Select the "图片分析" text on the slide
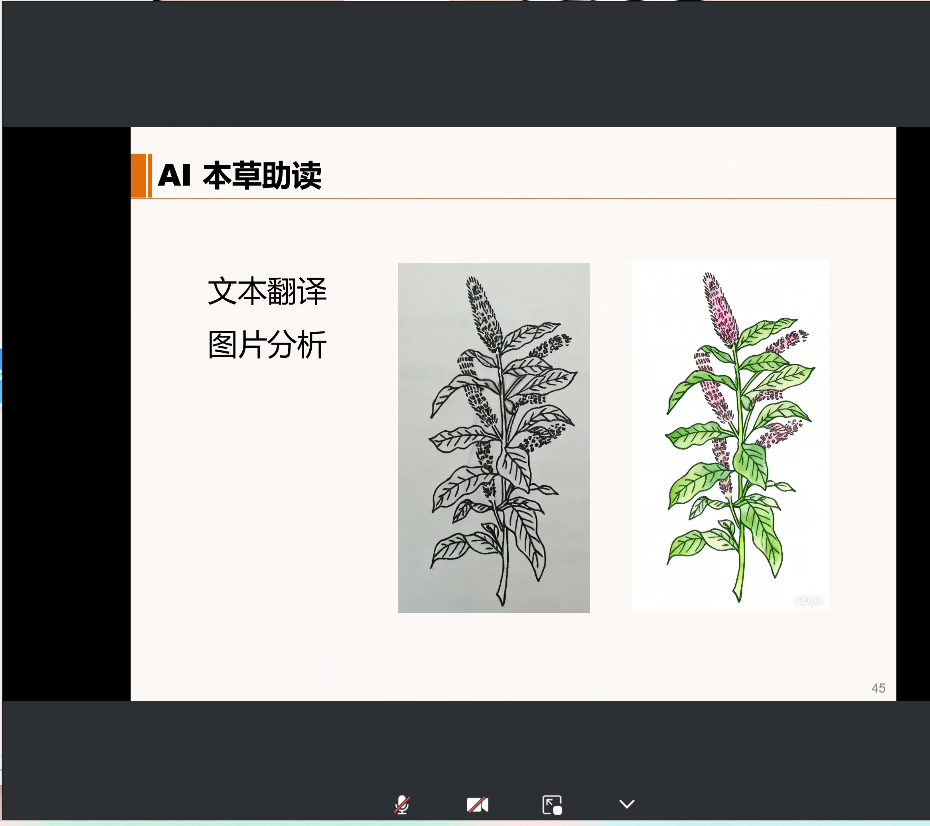 click(267, 345)
